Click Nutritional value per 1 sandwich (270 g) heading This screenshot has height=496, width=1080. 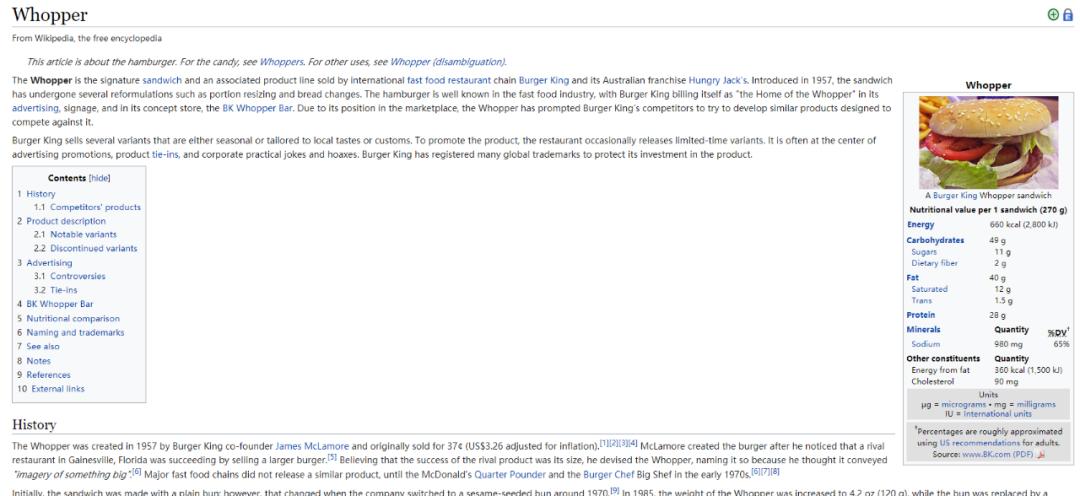988,210
